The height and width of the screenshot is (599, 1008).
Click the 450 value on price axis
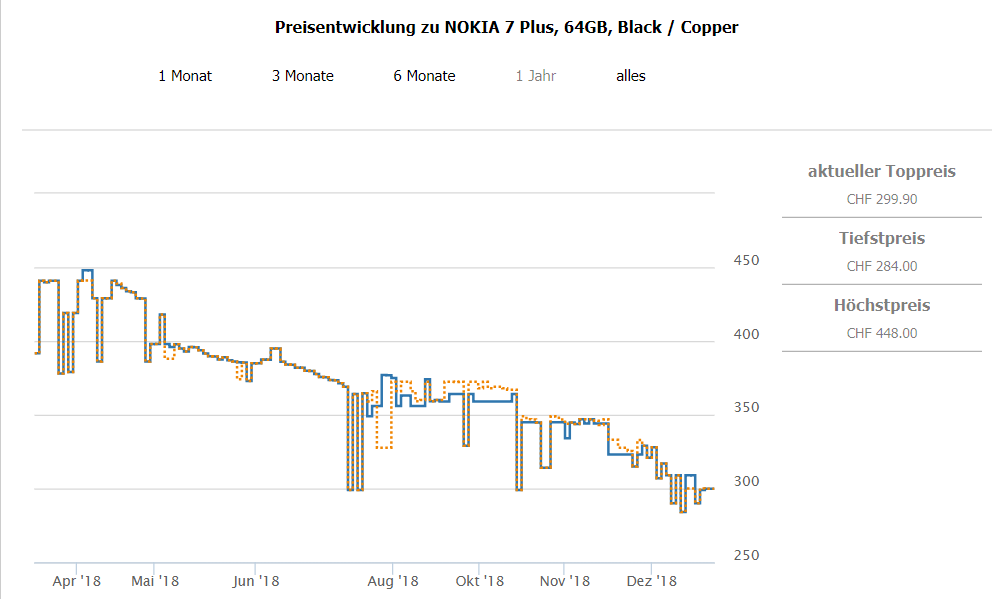(747, 261)
